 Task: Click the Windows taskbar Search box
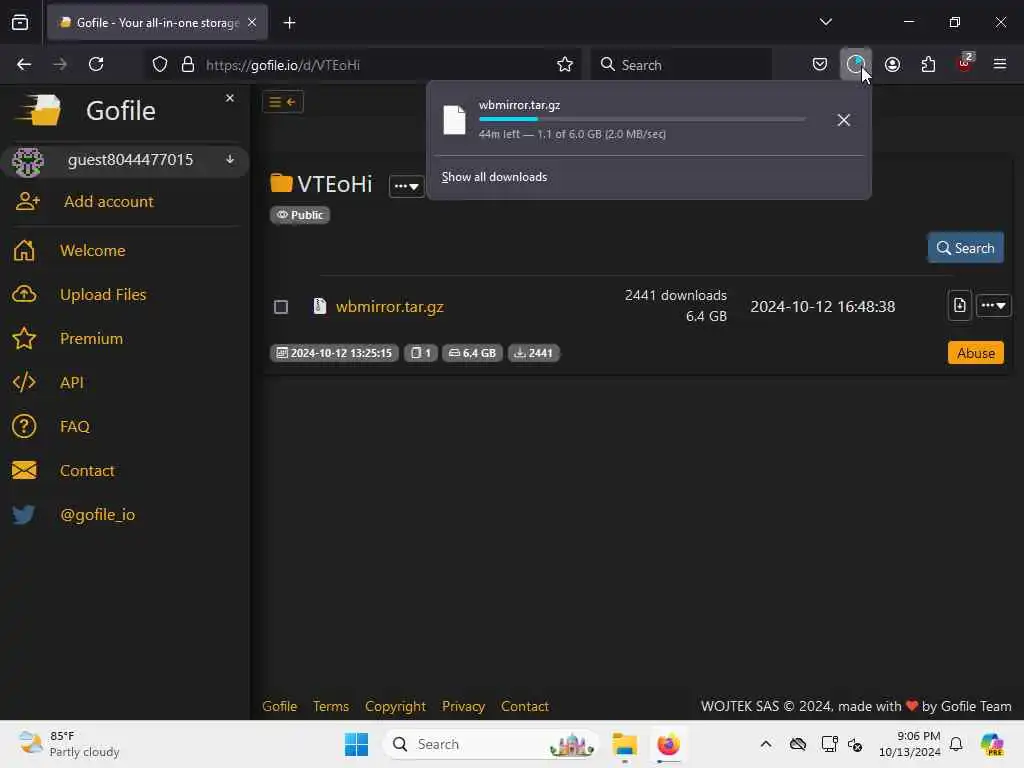tap(490, 744)
